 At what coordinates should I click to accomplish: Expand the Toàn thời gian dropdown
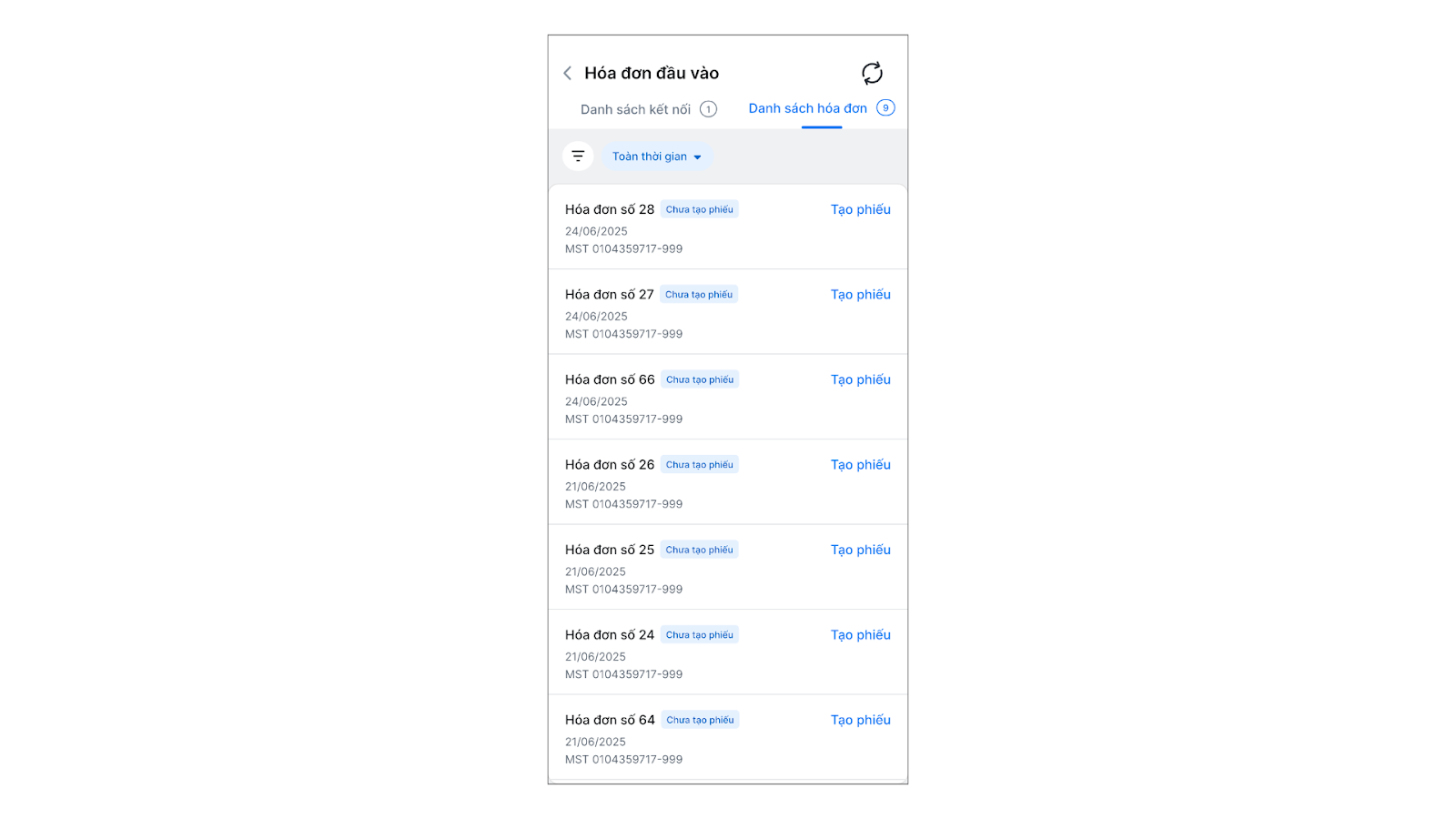[x=656, y=157]
